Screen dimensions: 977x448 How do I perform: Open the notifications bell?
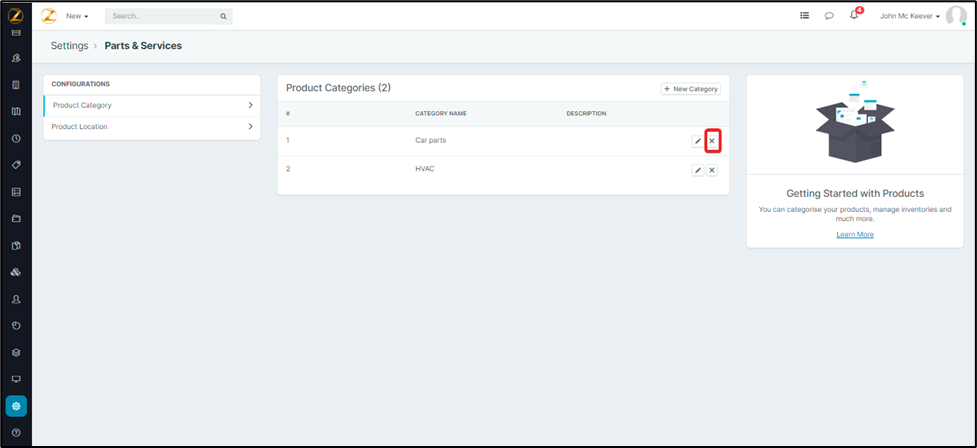(x=854, y=16)
